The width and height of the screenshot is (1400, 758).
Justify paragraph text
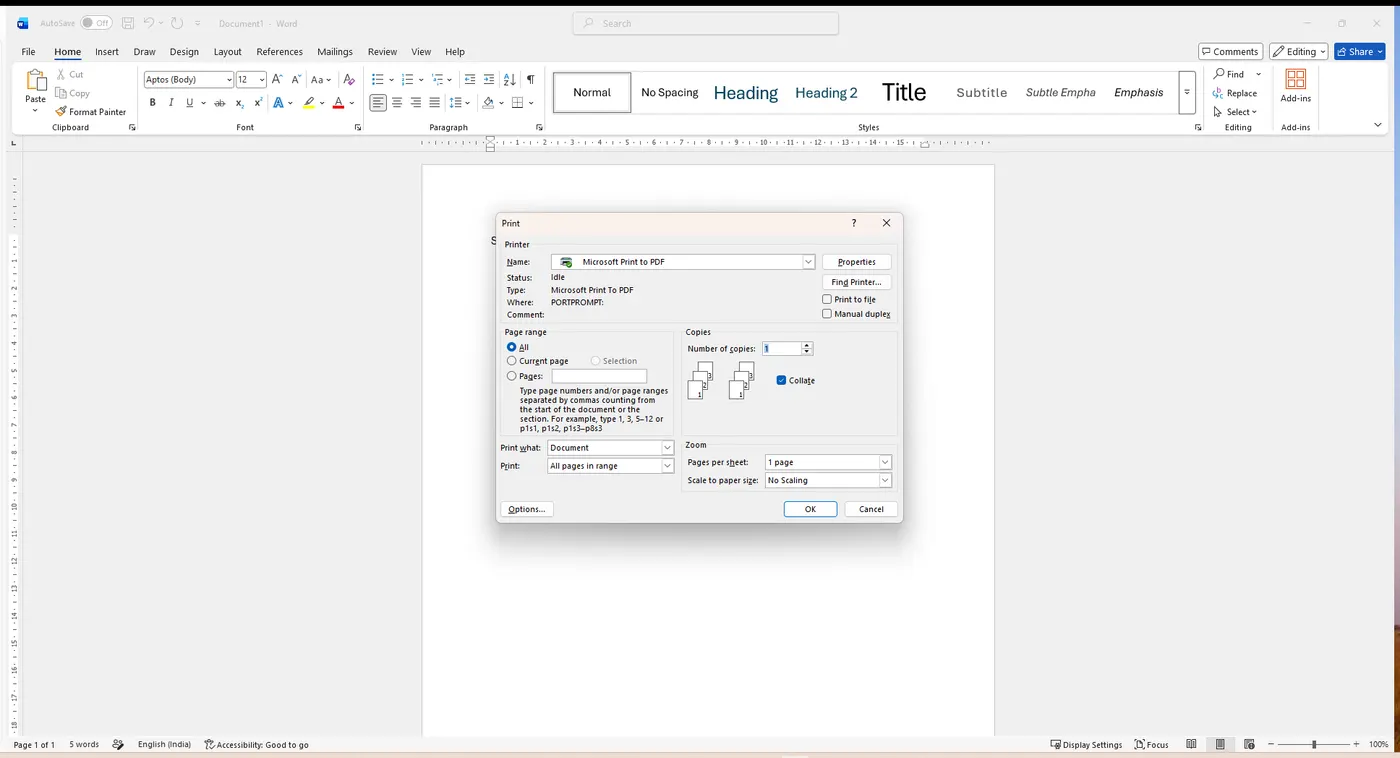[x=434, y=103]
